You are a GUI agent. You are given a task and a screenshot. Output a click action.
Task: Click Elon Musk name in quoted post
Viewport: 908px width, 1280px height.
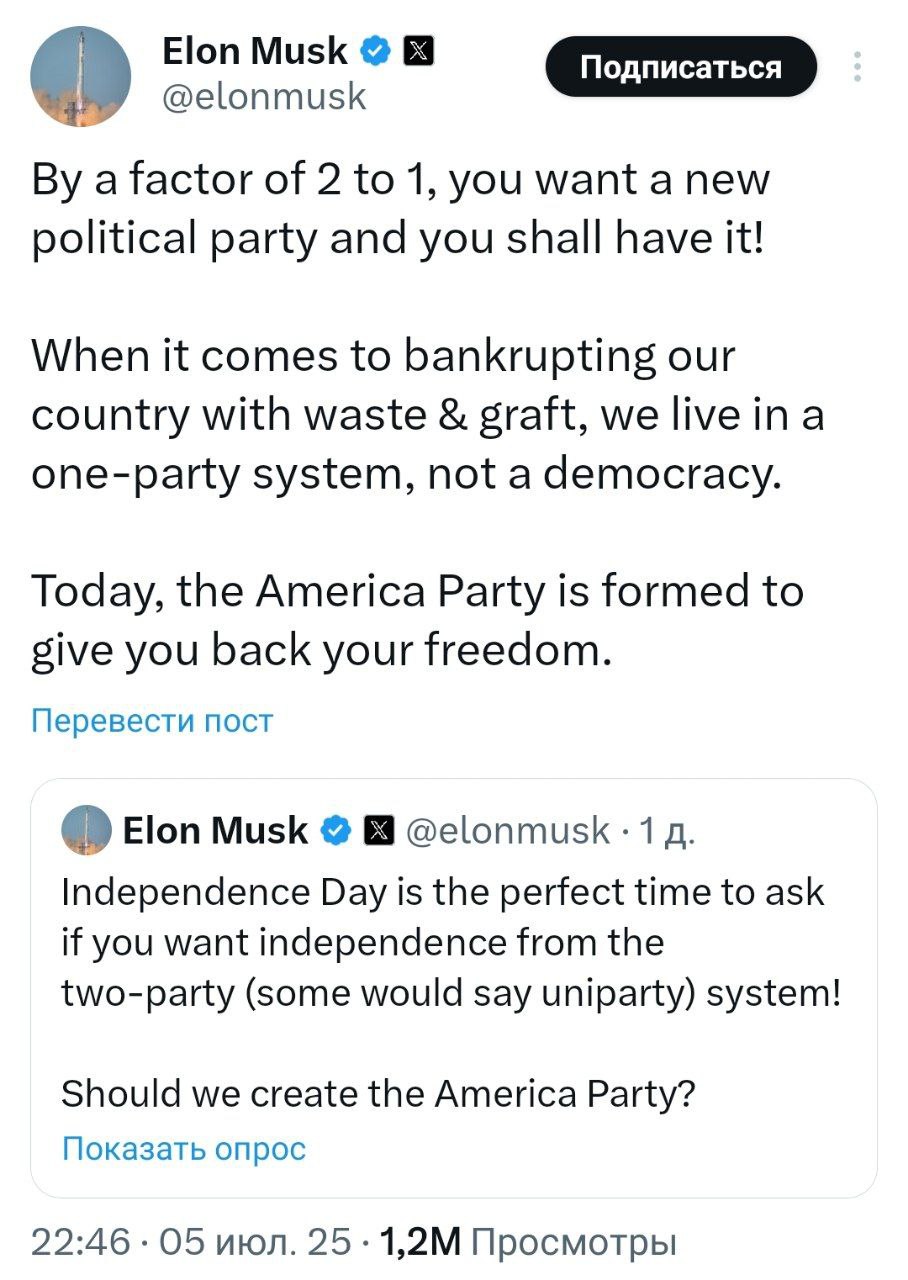(216, 830)
